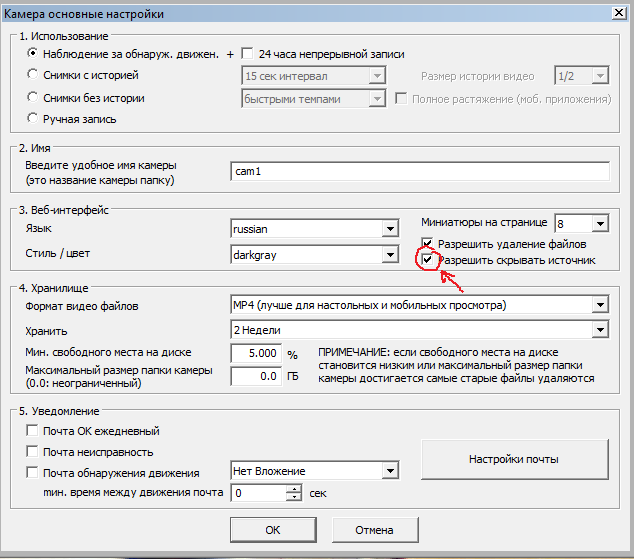634x559 pixels.
Task: Click the ПРИМЕЧАНИЕ note text
Action: point(456,365)
